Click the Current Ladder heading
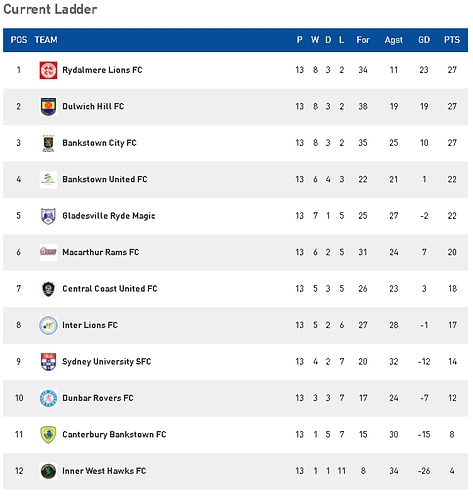 coord(50,9)
